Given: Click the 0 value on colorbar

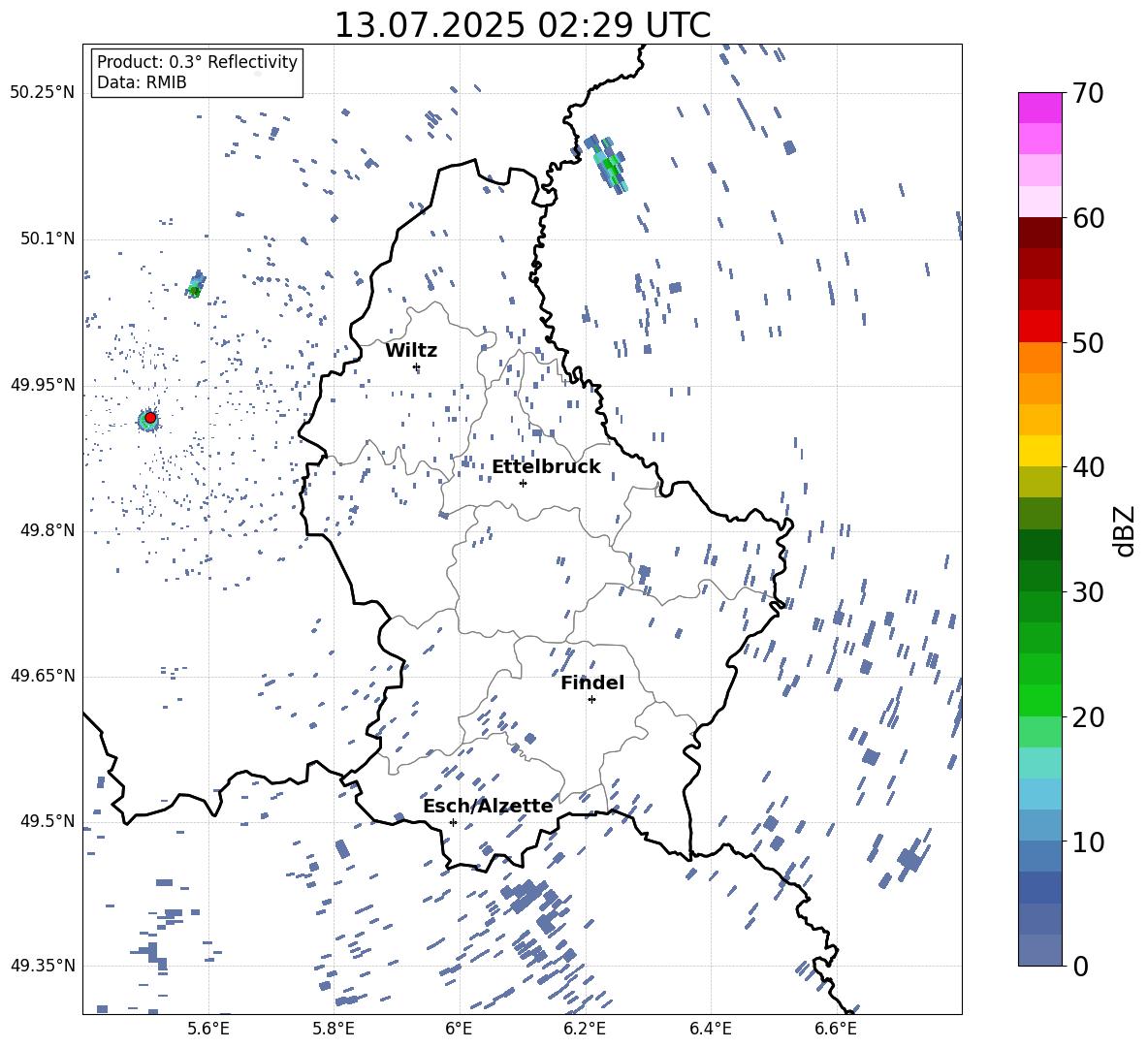Looking at the screenshot, I should (1080, 966).
